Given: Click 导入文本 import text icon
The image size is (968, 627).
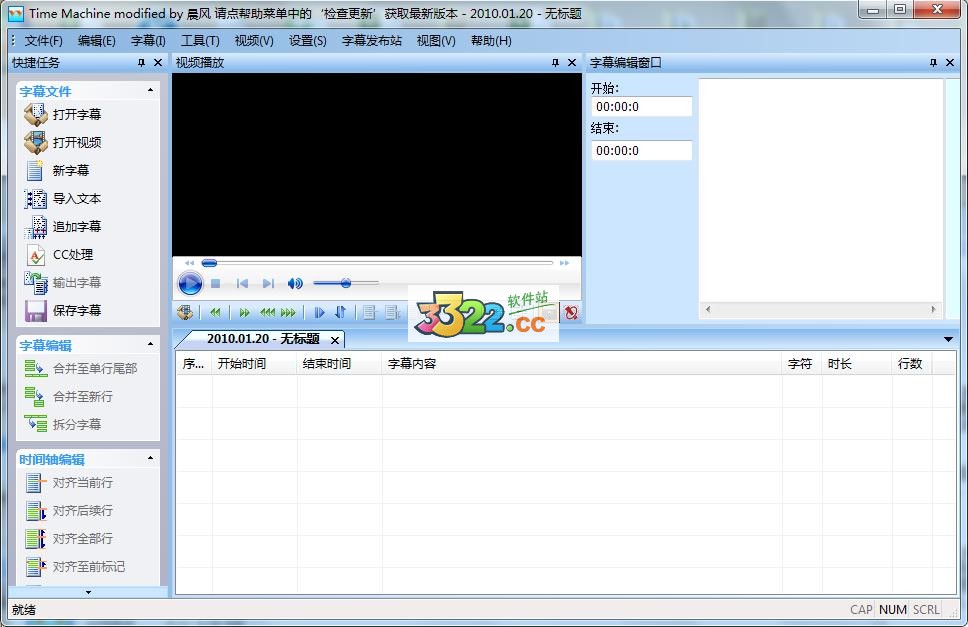Looking at the screenshot, I should point(36,198).
